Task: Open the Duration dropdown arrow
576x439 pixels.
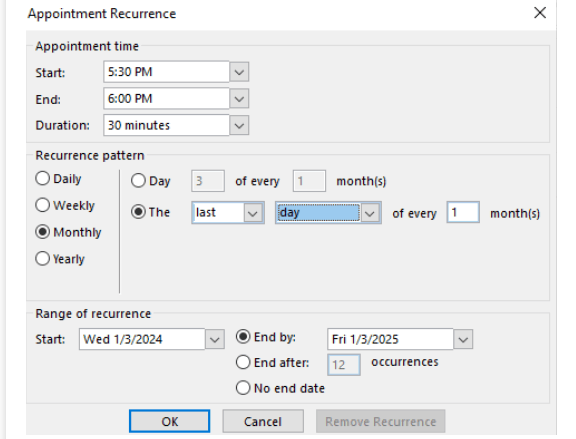Action: point(239,125)
